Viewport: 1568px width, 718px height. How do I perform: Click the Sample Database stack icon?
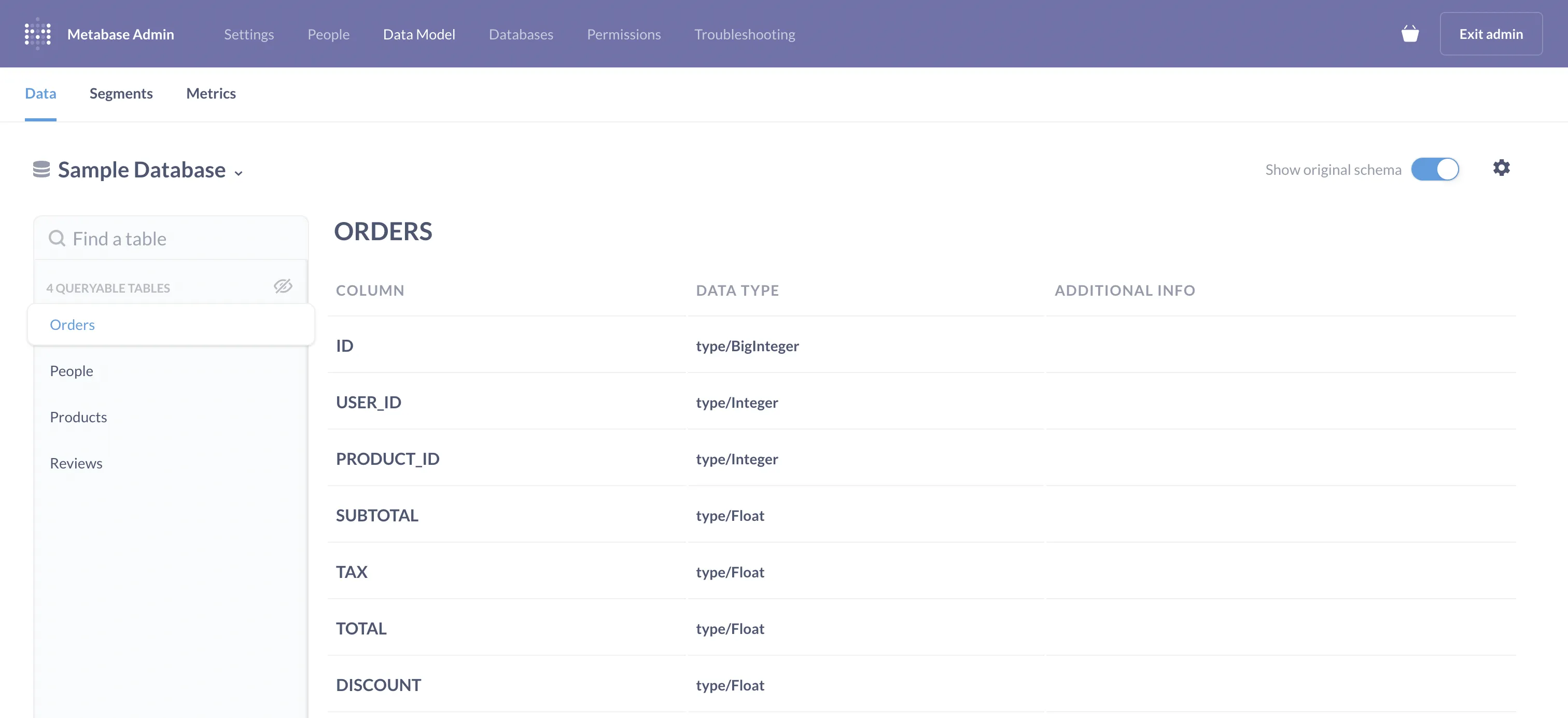pyautogui.click(x=41, y=169)
